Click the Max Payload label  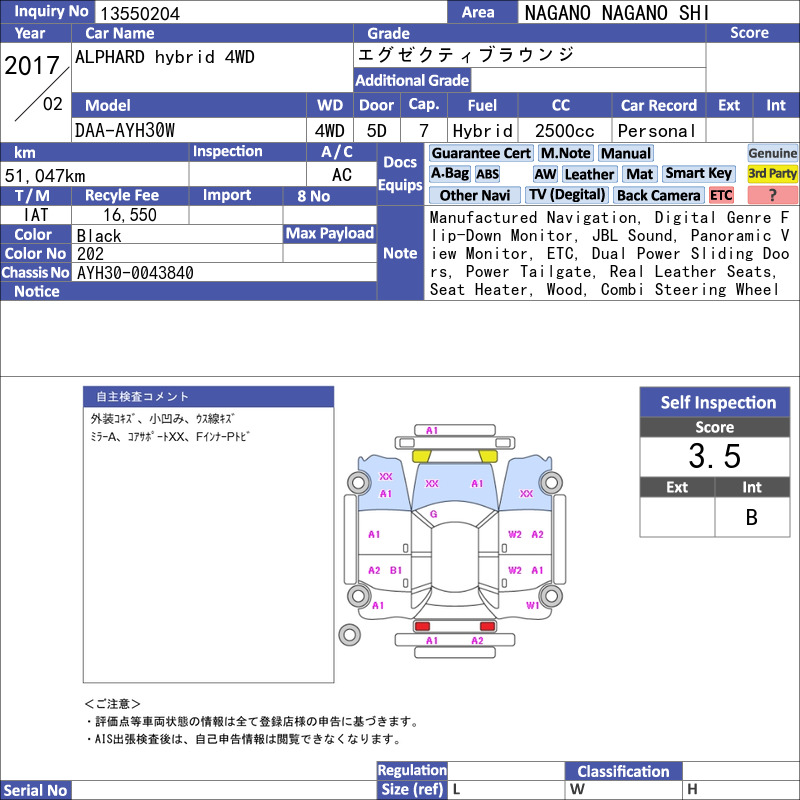[330, 234]
